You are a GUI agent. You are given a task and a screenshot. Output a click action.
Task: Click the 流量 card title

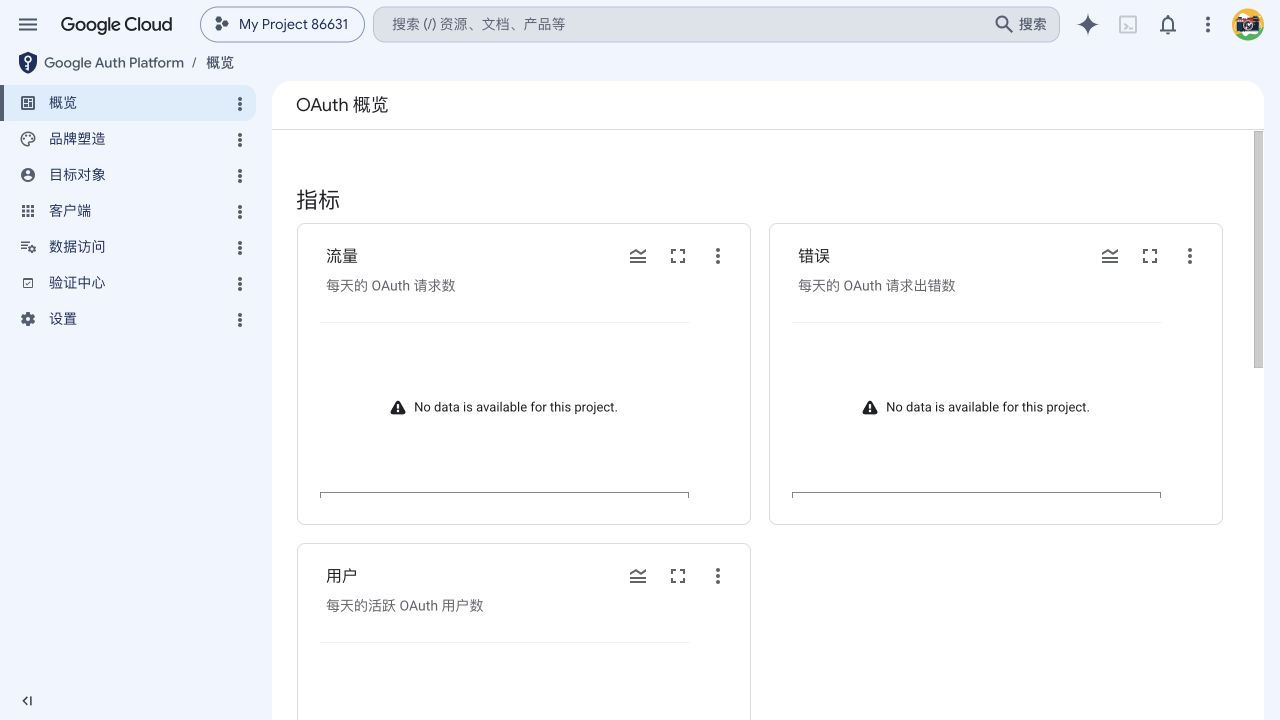tap(342, 256)
